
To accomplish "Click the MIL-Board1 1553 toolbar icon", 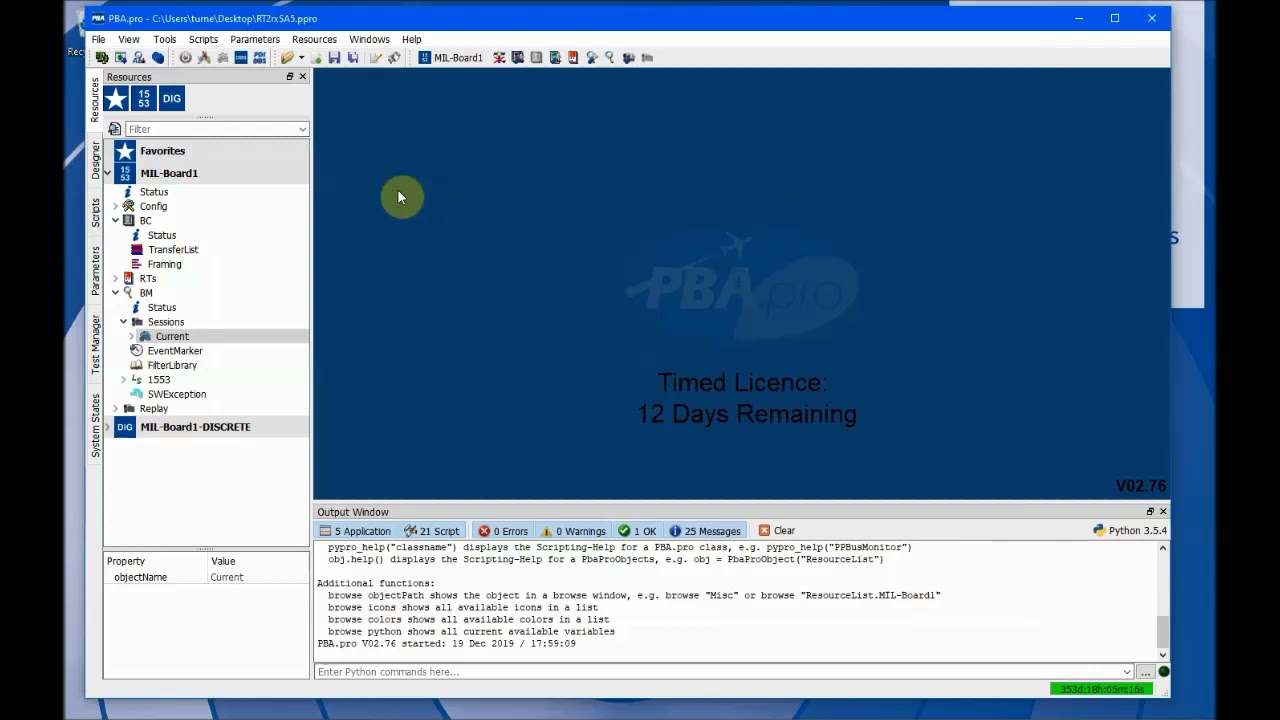I will (x=425, y=58).
